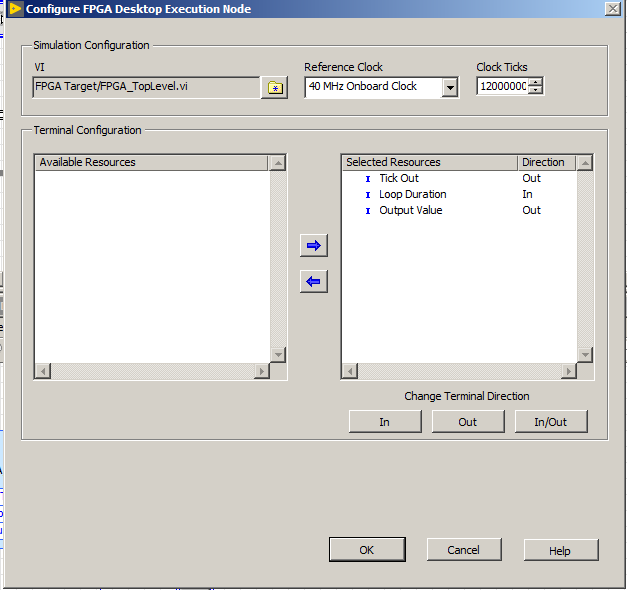
Task: Click the browse folder icon beside VI path
Action: point(274,88)
